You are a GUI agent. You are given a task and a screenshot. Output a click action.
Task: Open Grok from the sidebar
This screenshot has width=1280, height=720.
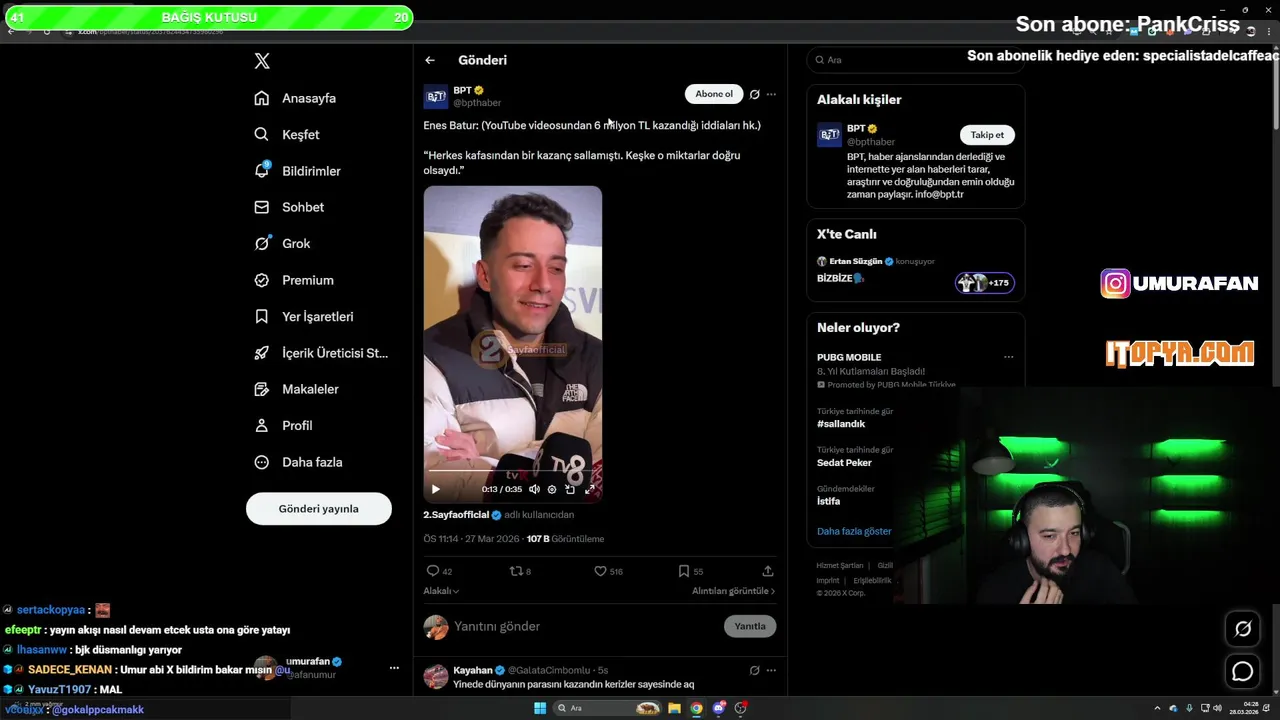[x=283, y=243]
